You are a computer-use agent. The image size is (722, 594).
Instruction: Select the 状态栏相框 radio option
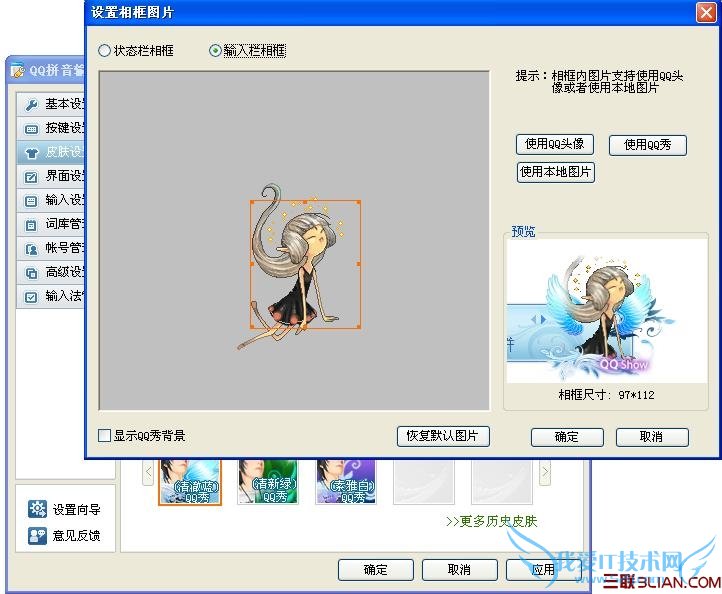click(x=136, y=50)
